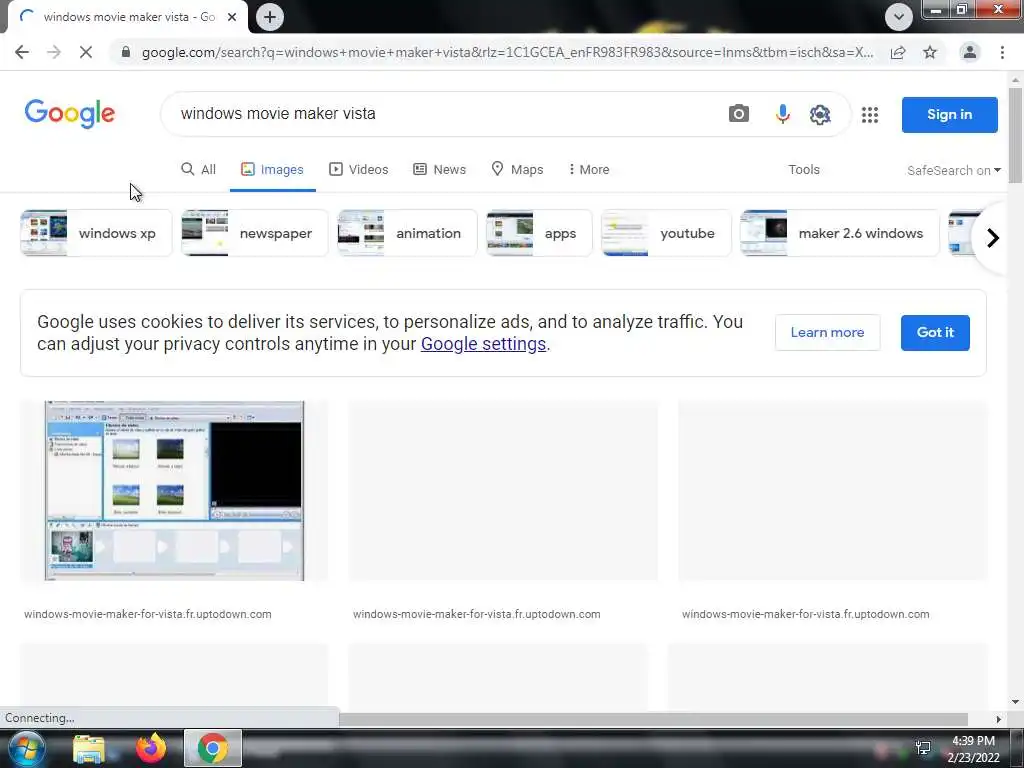Open the News tab
This screenshot has width=1024, height=768.
440,170
